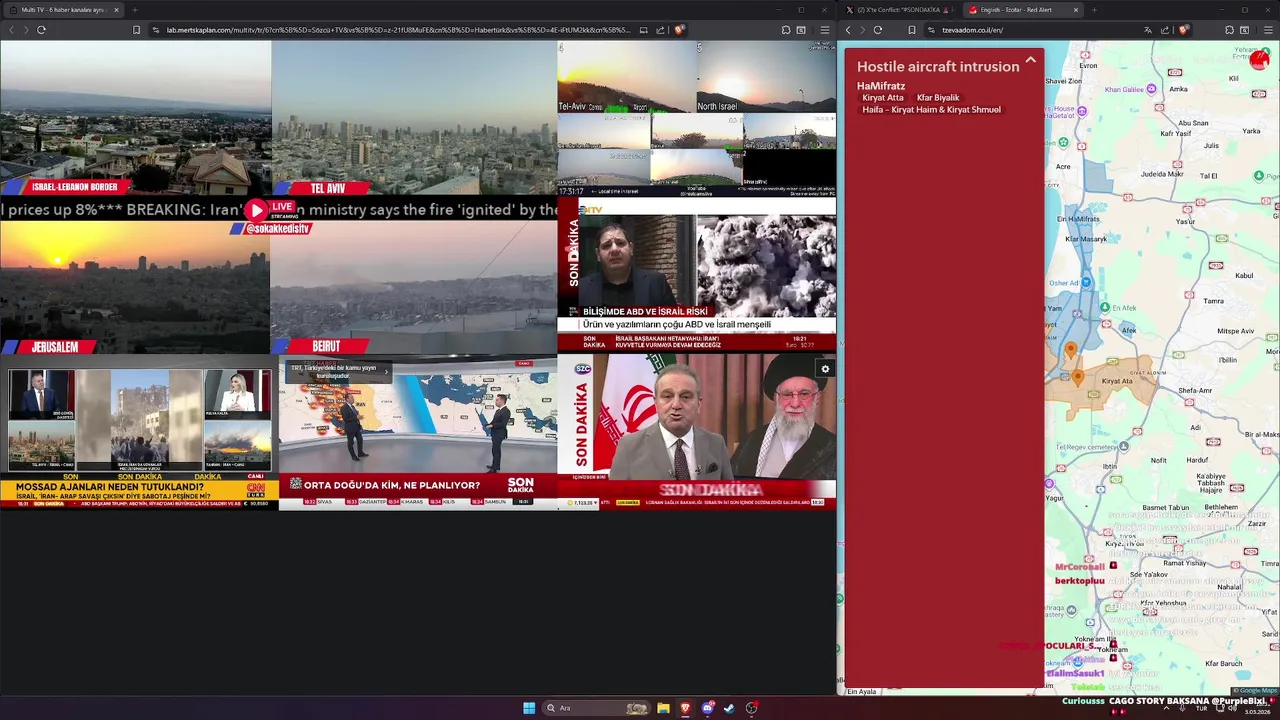Close the Multi TV tab
Screen dimensions: 1280x720
coord(116,10)
